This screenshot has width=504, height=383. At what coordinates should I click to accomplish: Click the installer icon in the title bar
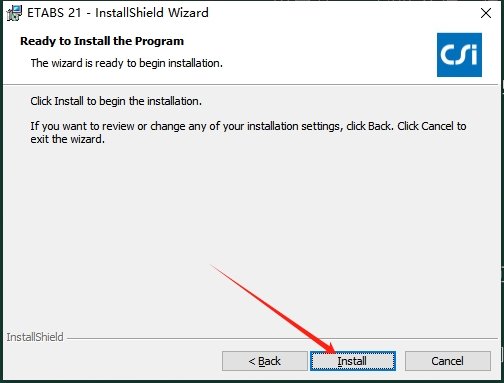(14, 13)
